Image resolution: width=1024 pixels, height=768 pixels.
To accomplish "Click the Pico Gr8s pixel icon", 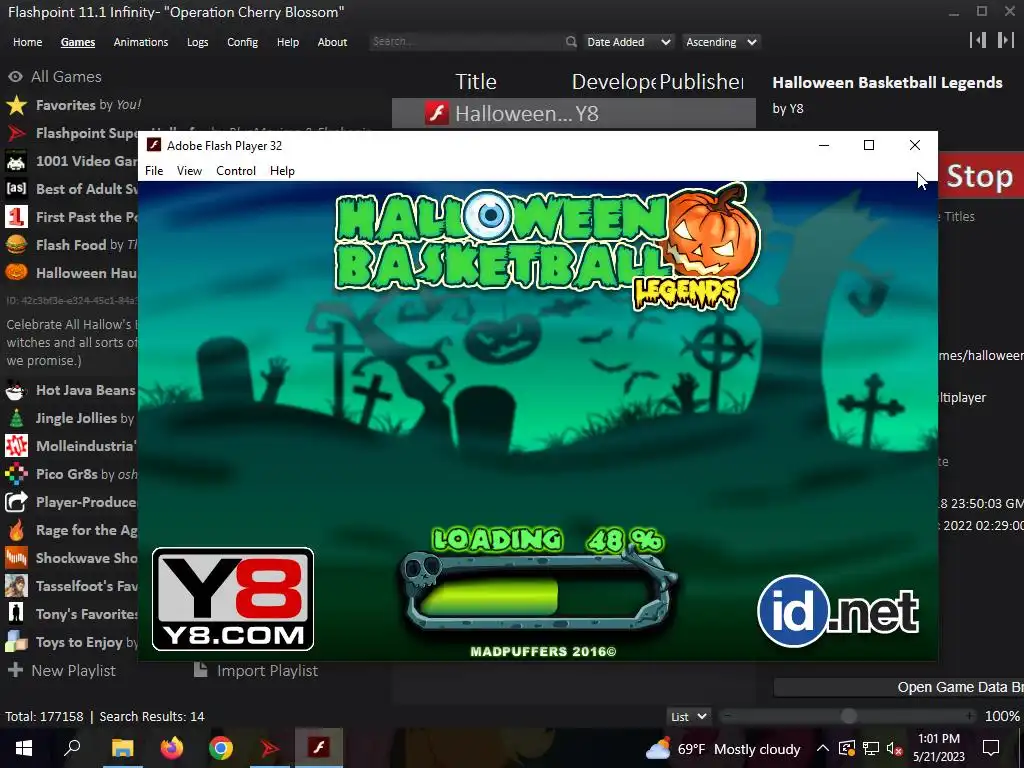I will click(x=16, y=474).
